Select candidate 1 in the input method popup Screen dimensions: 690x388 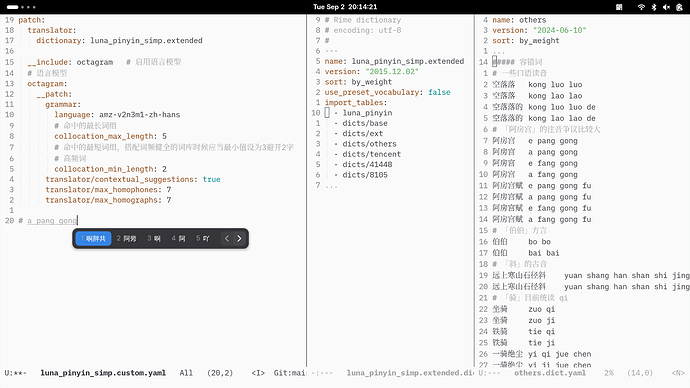[93, 238]
